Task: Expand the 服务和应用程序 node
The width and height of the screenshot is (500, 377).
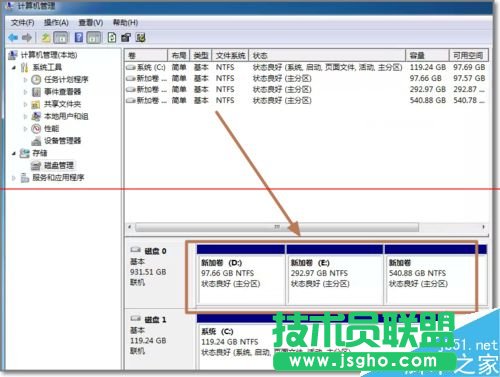Action: tap(14, 178)
